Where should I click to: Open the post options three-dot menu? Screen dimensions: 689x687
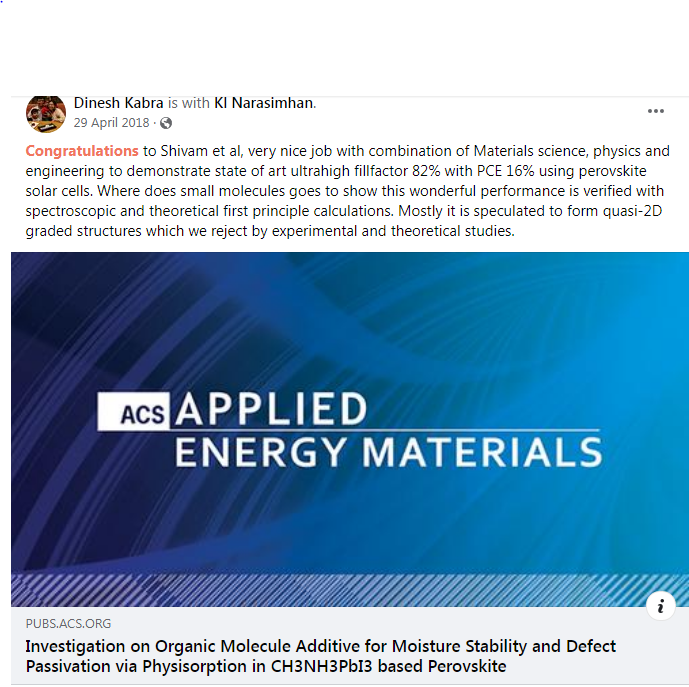tap(655, 111)
